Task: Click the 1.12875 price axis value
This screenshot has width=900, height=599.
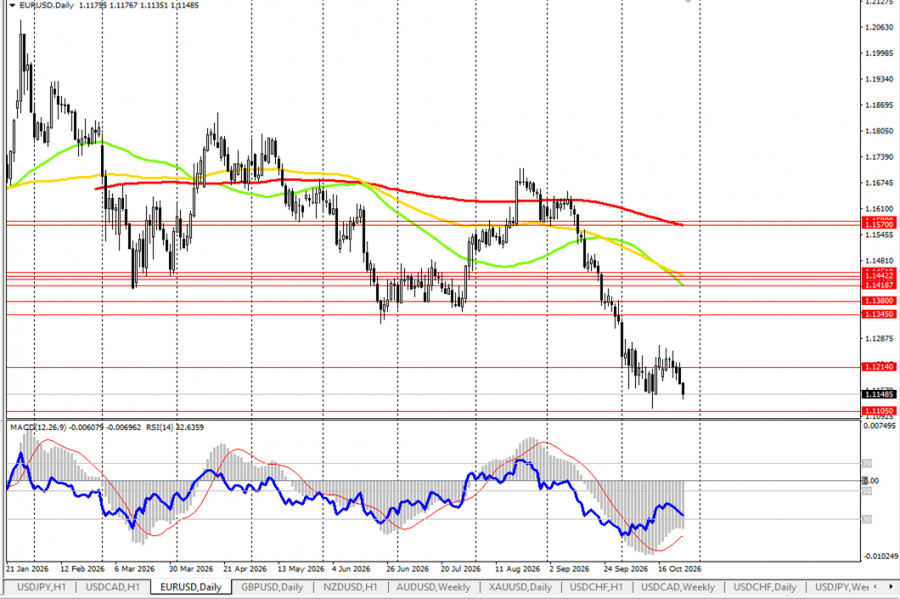Action: [x=879, y=338]
